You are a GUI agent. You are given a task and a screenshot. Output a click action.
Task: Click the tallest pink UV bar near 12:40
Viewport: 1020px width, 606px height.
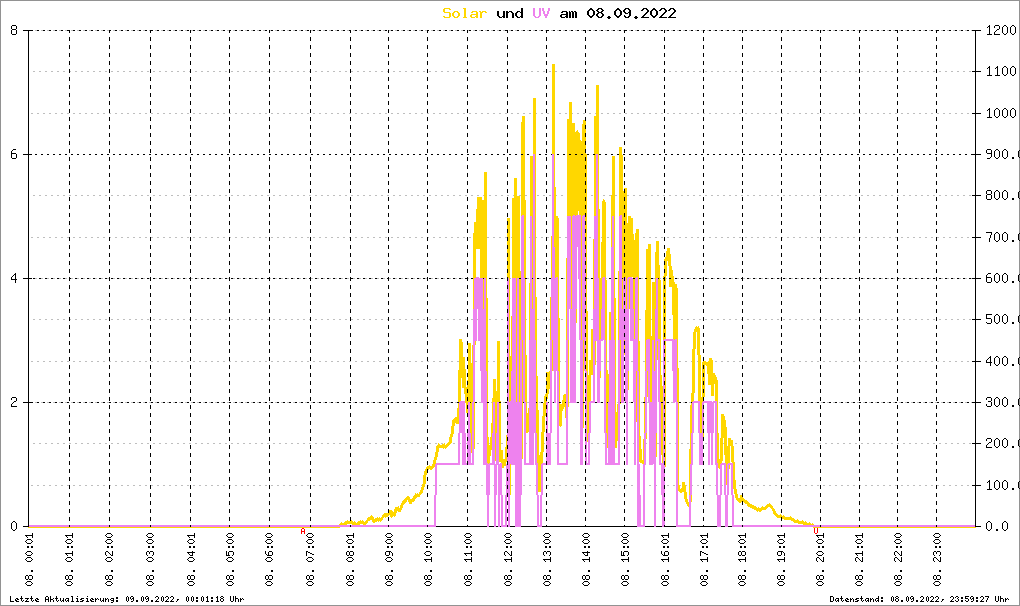click(x=533, y=160)
